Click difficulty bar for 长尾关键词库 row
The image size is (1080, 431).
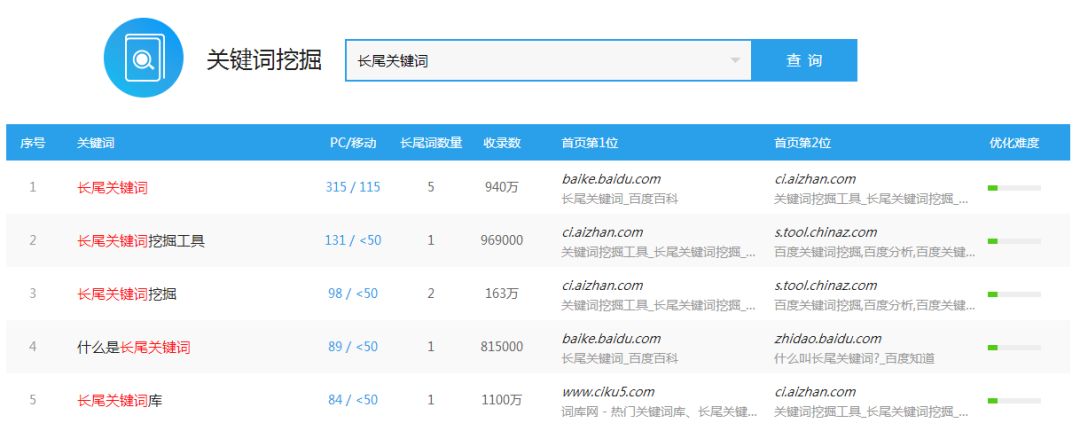click(1013, 400)
